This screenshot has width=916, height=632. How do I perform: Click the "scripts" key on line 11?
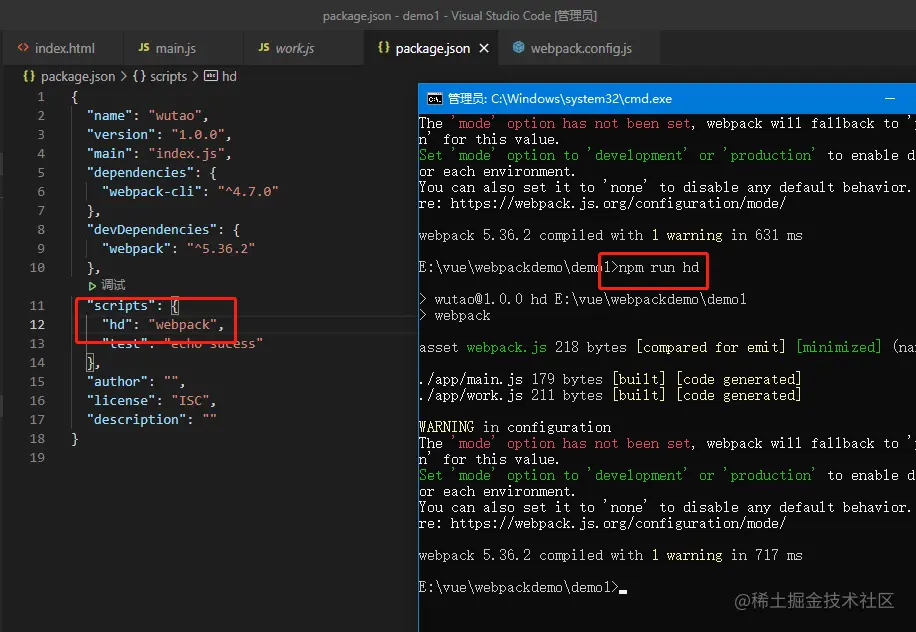(x=121, y=305)
